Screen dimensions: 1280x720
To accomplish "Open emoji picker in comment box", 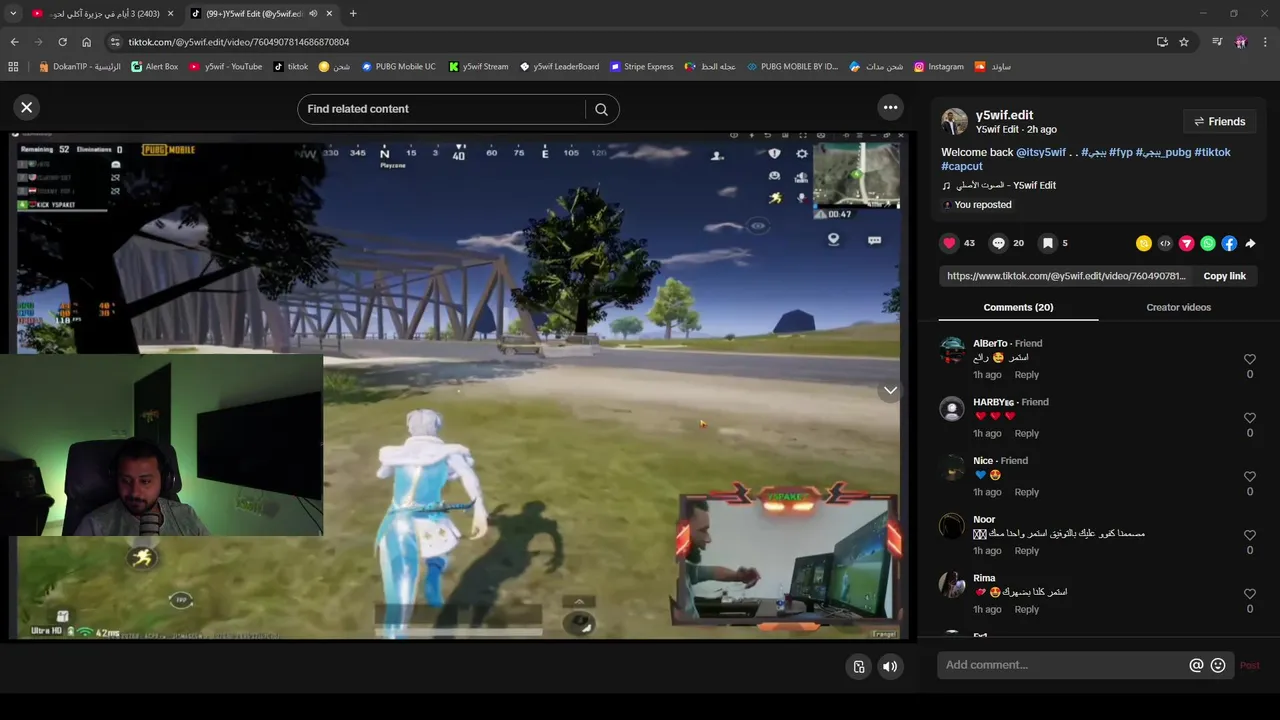I will 1218,665.
